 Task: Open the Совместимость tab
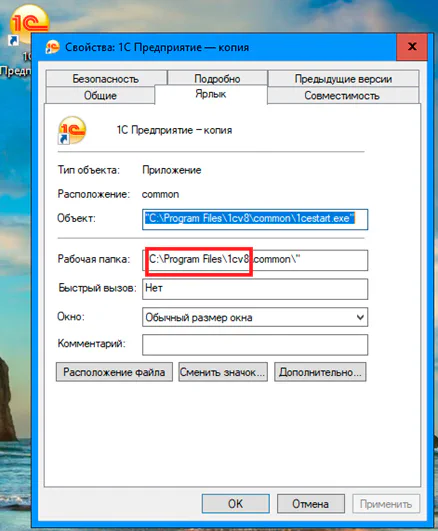(x=343, y=95)
